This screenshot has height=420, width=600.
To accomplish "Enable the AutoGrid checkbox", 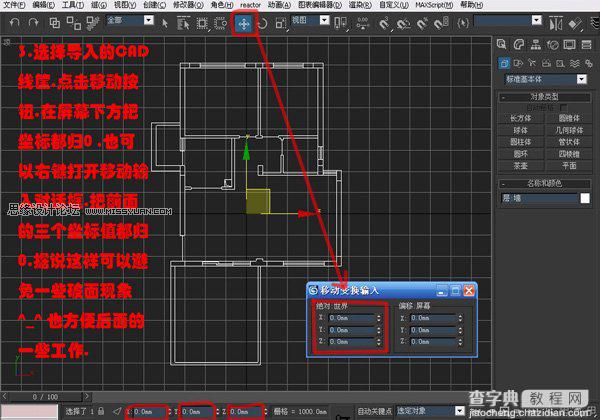I will click(x=563, y=108).
